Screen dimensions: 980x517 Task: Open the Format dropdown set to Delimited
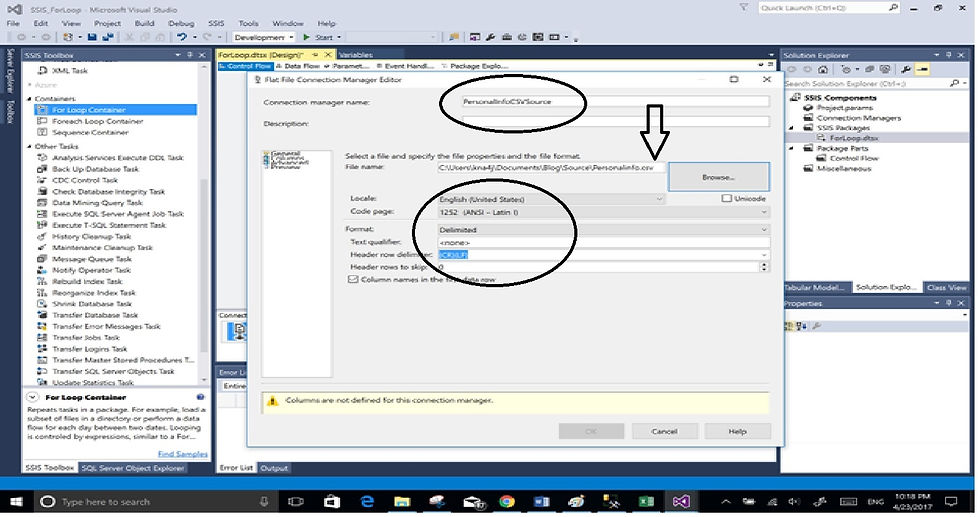(x=764, y=229)
